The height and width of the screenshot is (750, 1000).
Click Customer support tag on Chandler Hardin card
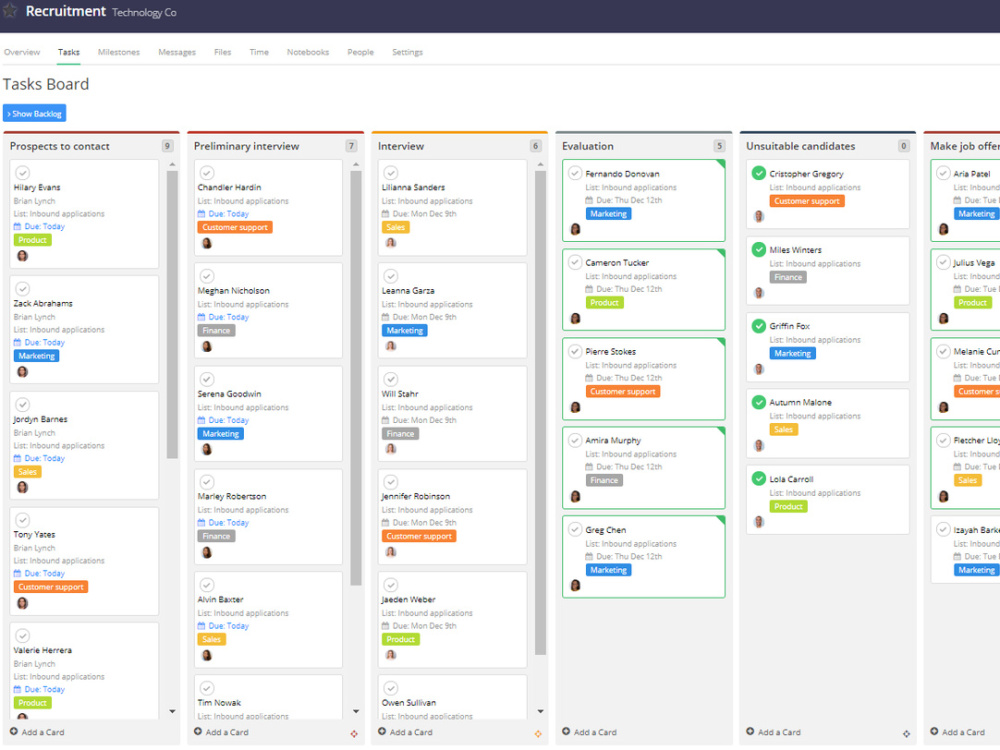pyautogui.click(x=235, y=228)
